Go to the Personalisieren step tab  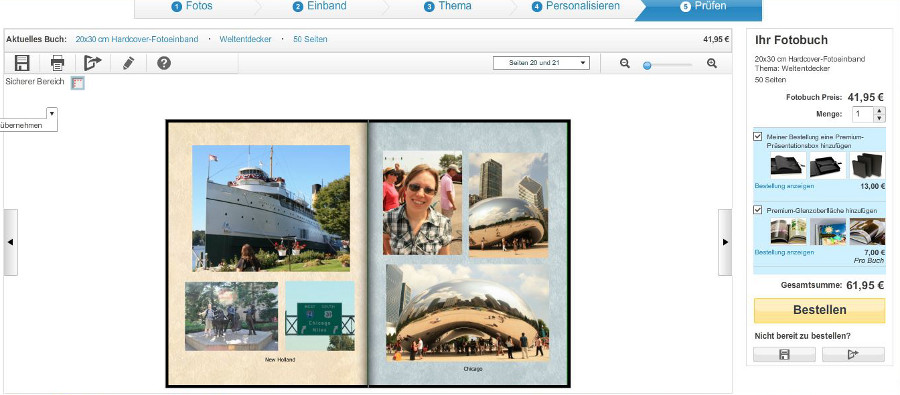pyautogui.click(x=576, y=6)
